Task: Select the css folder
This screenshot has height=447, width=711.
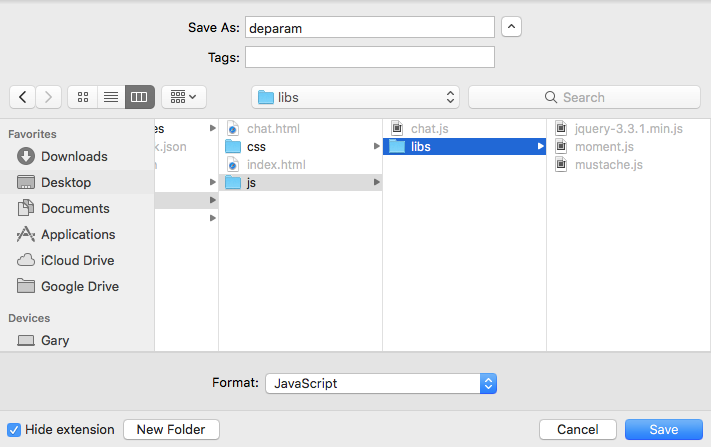Action: click(x=256, y=146)
